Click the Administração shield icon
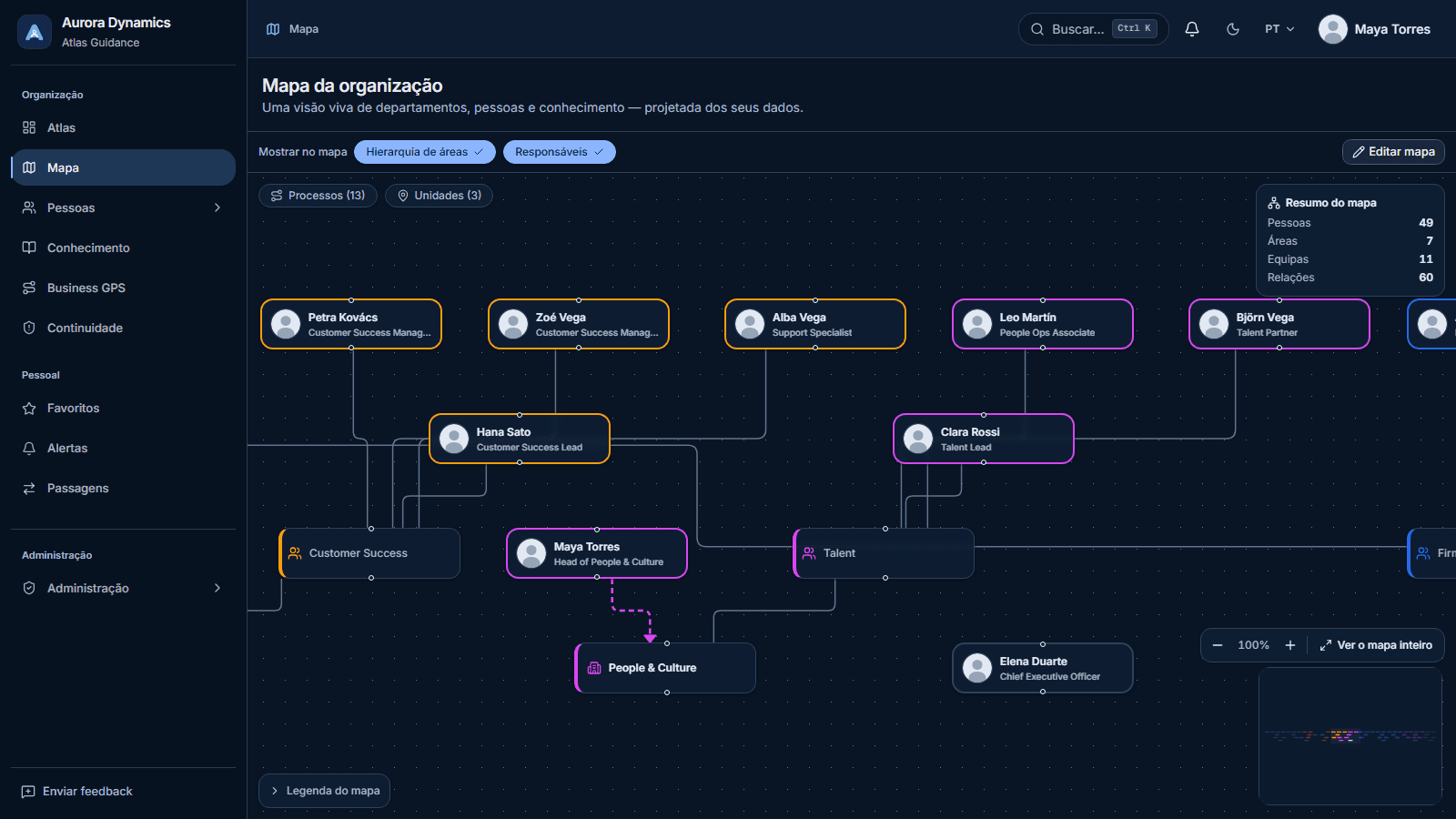 (x=29, y=588)
